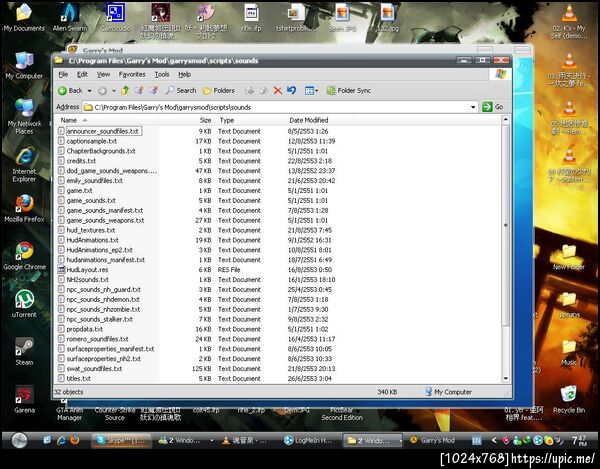Open the Tools menu
The image size is (600, 469).
pyautogui.click(x=162, y=74)
